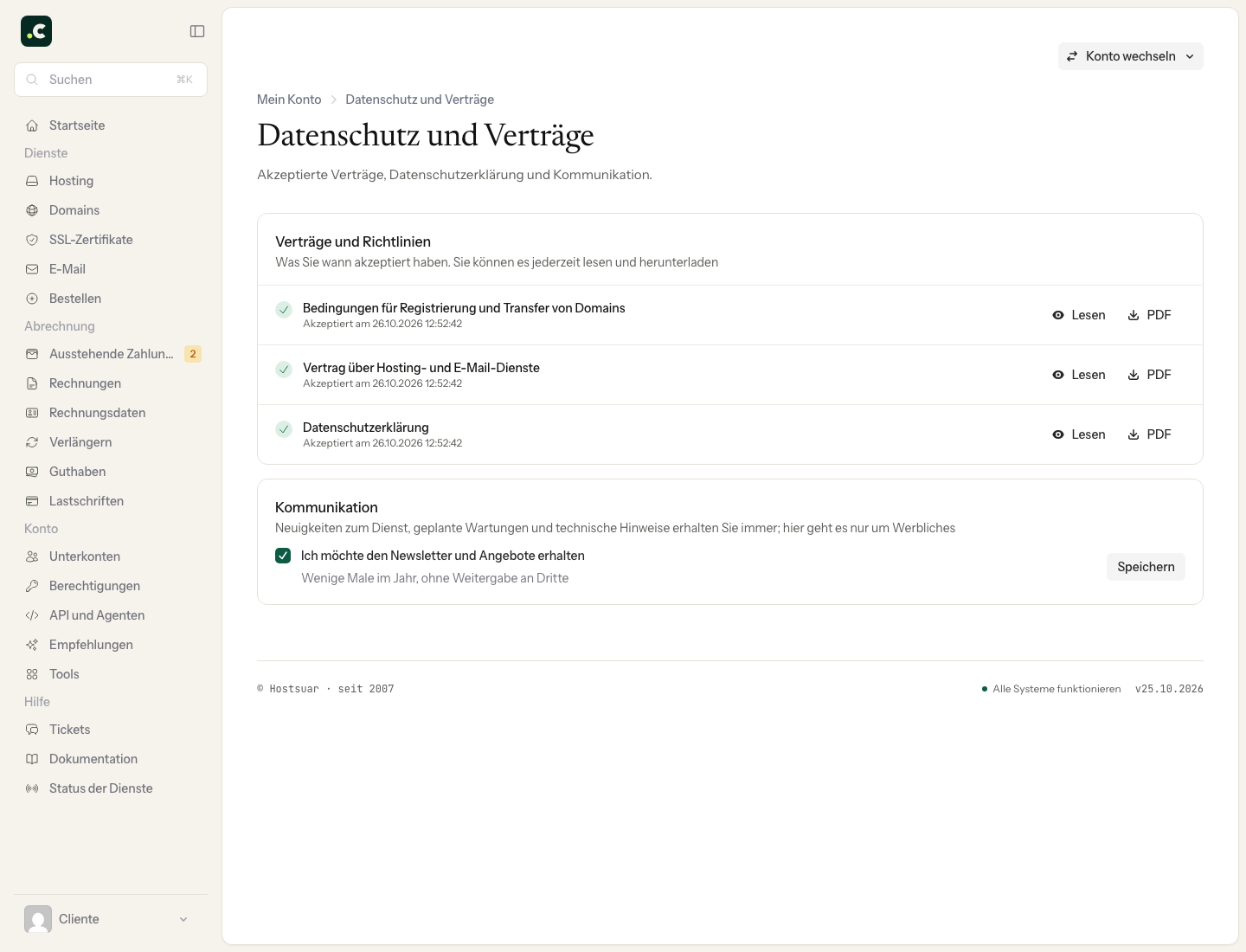
Task: Expand the Cliente user menu
Action: coord(111,919)
